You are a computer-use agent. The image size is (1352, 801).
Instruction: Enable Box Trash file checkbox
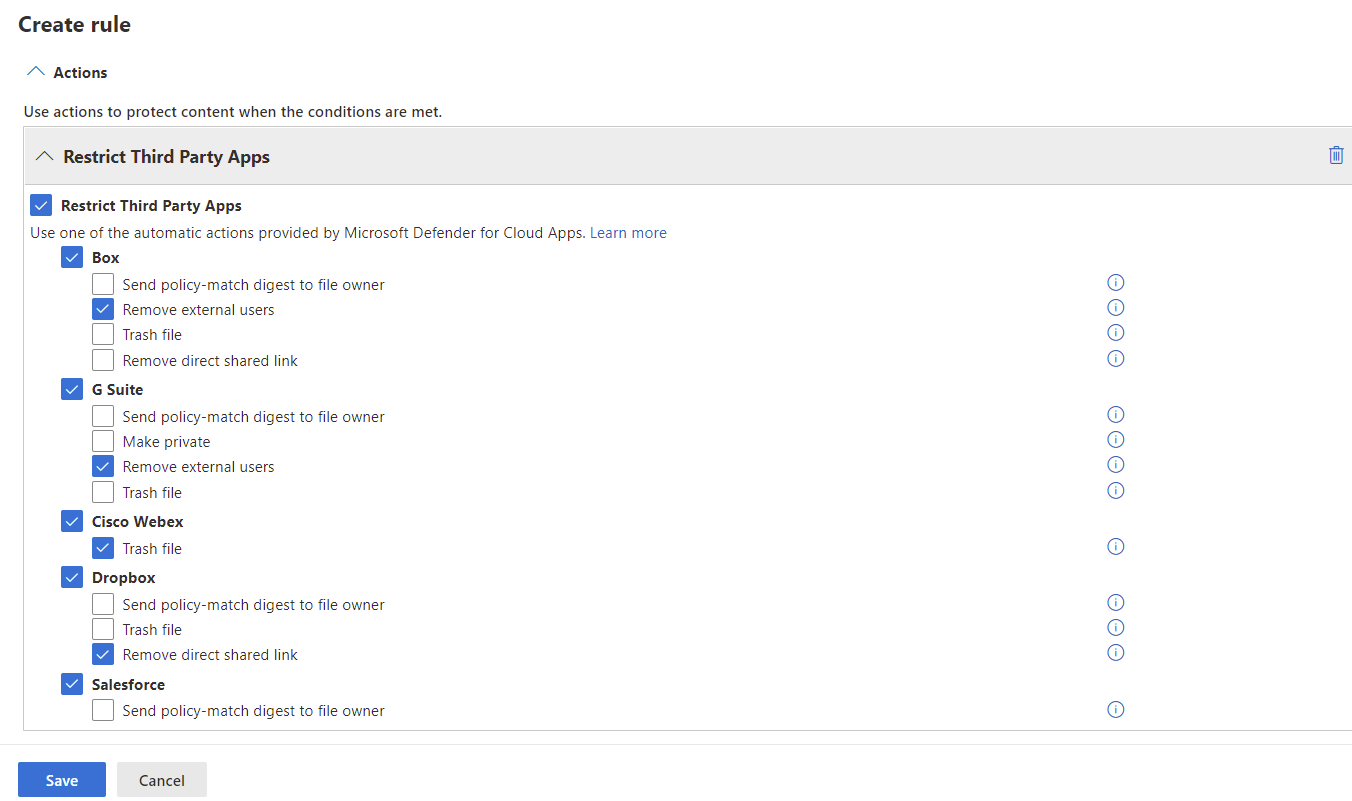(x=103, y=334)
